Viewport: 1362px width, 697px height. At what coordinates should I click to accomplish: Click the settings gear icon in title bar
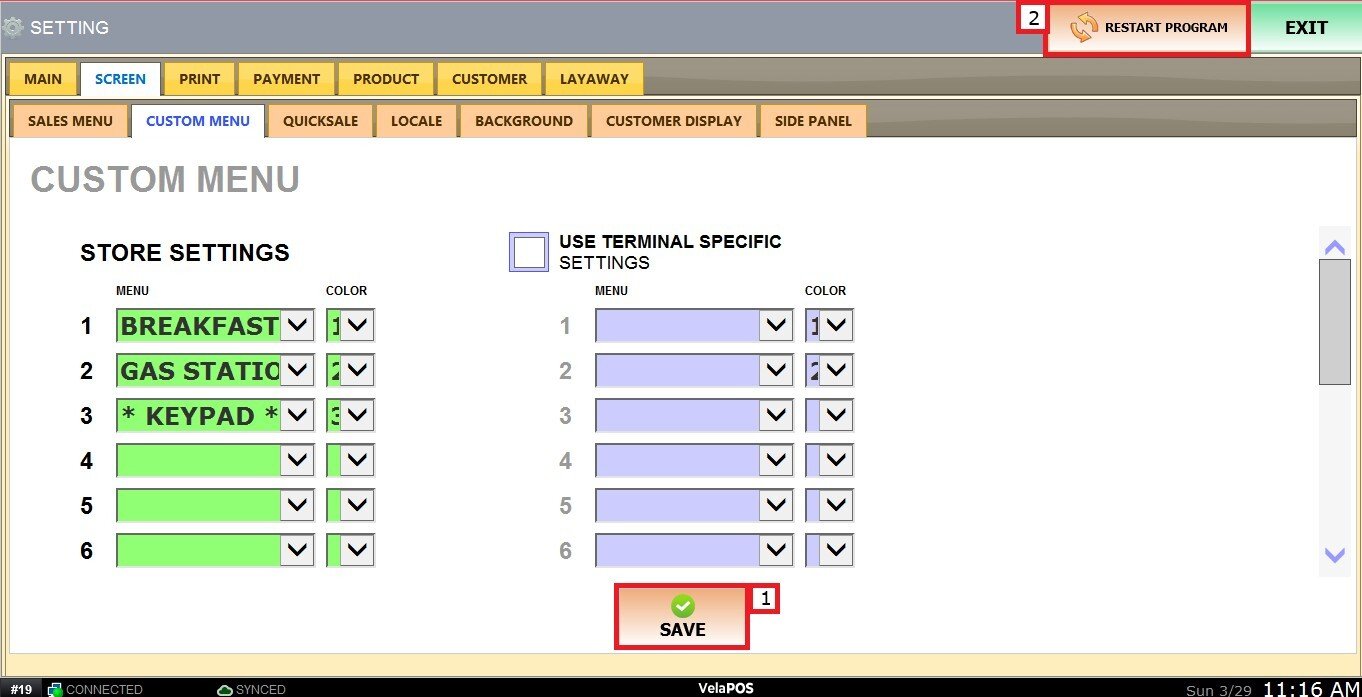13,27
